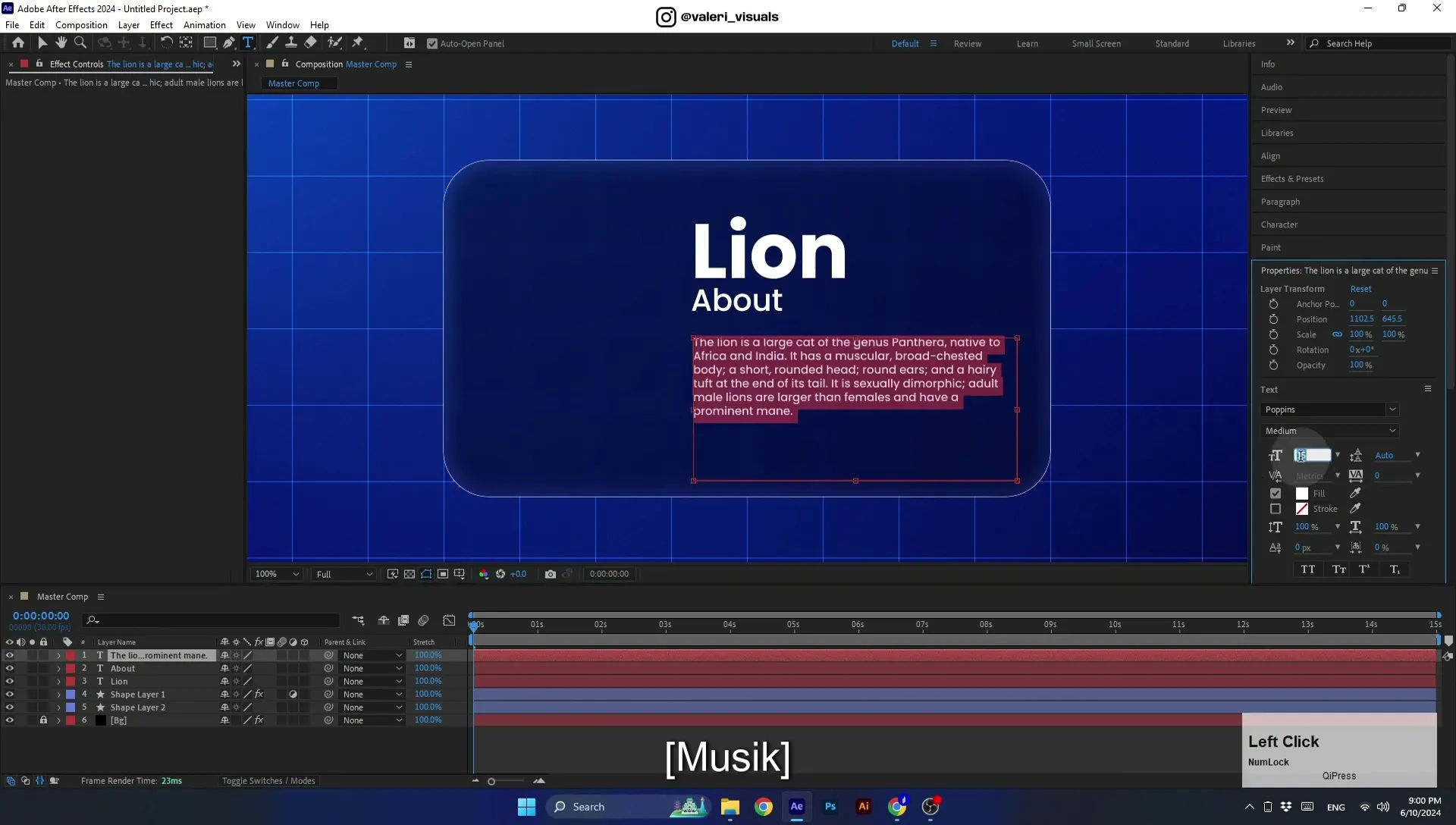The width and height of the screenshot is (1456, 825).
Task: Expand more workspaces chevron
Action: tap(1291, 43)
